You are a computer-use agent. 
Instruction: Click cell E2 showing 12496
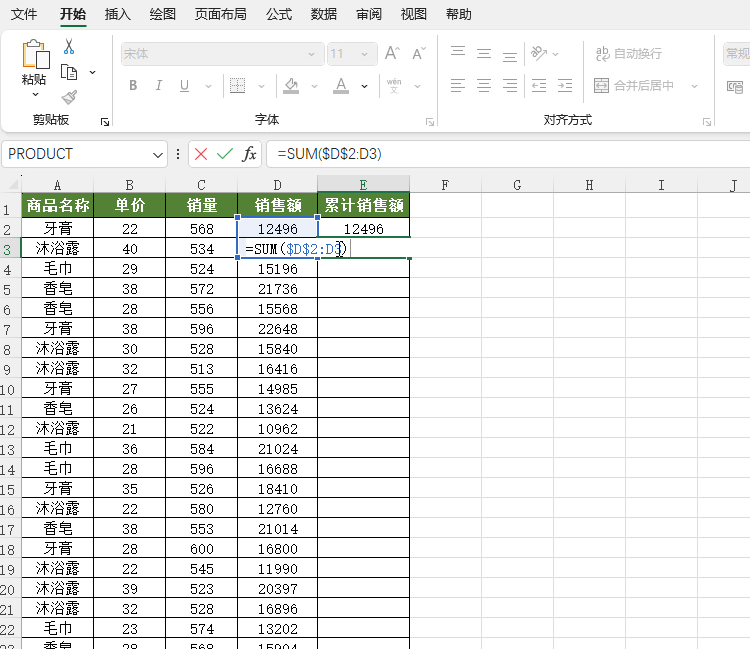click(364, 229)
